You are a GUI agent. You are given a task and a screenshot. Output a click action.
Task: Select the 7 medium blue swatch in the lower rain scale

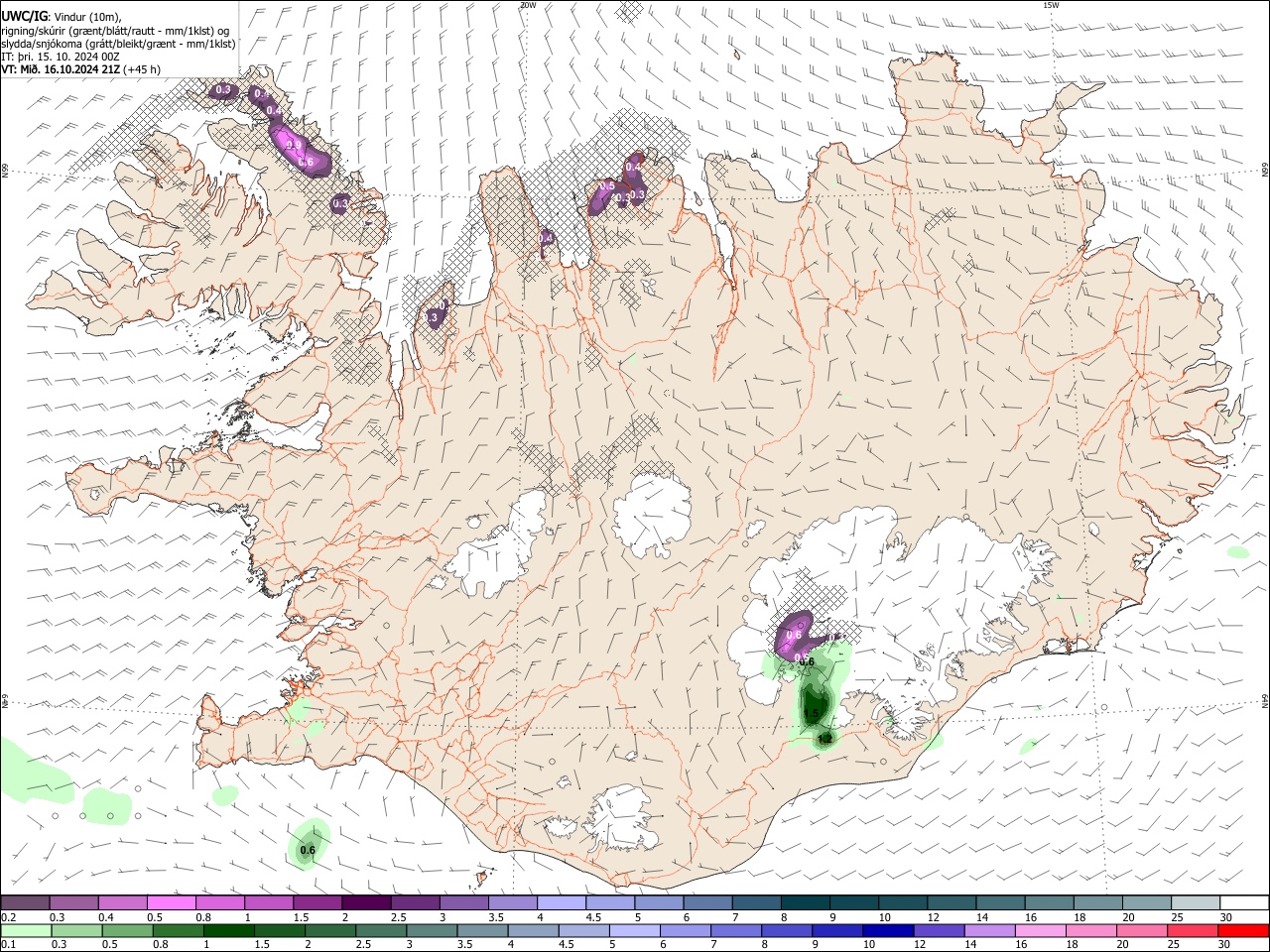click(735, 931)
